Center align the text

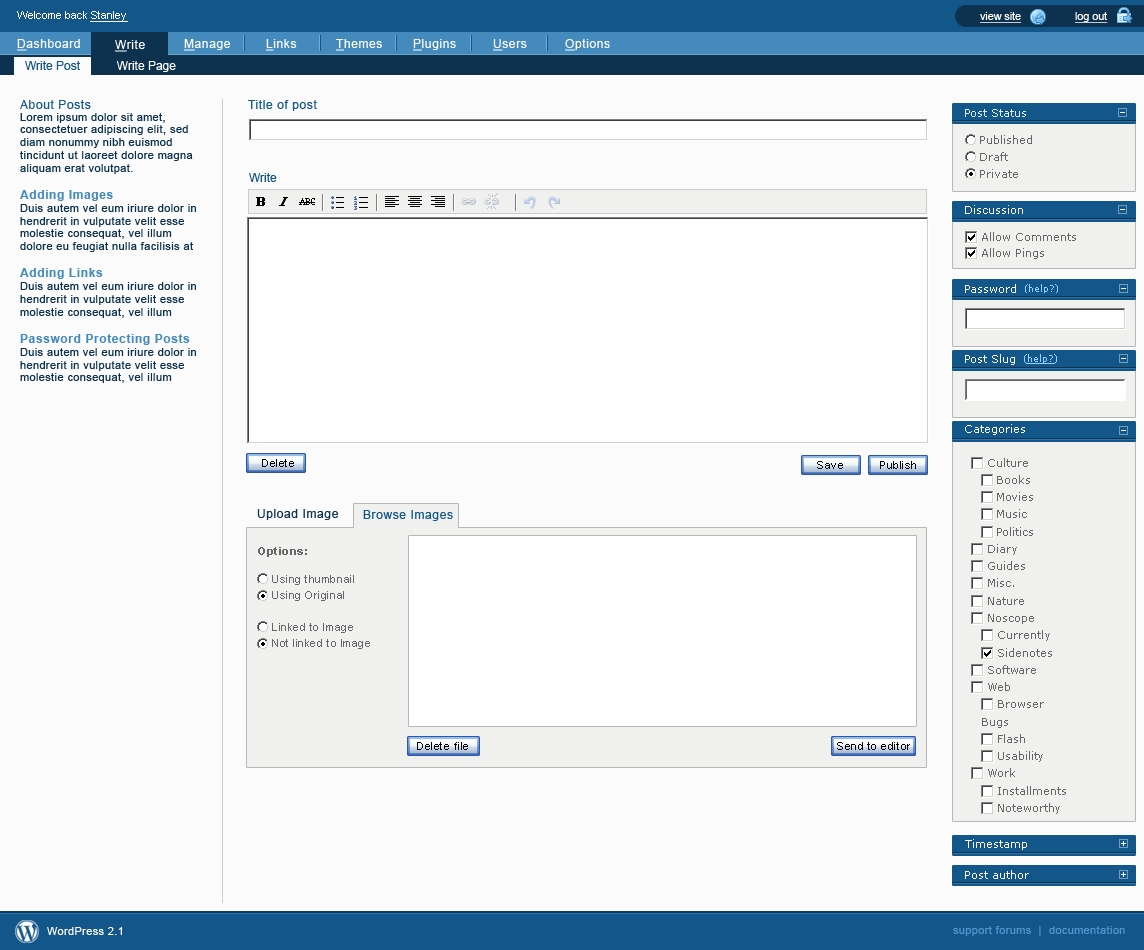point(415,202)
